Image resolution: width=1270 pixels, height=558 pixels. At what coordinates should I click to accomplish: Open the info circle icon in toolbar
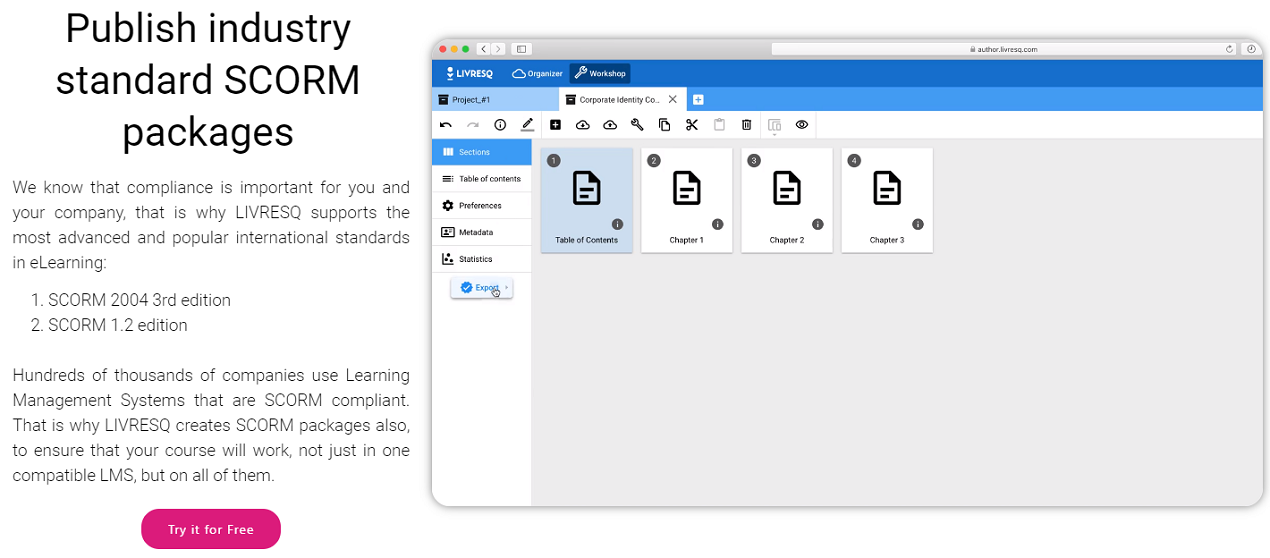click(x=500, y=125)
